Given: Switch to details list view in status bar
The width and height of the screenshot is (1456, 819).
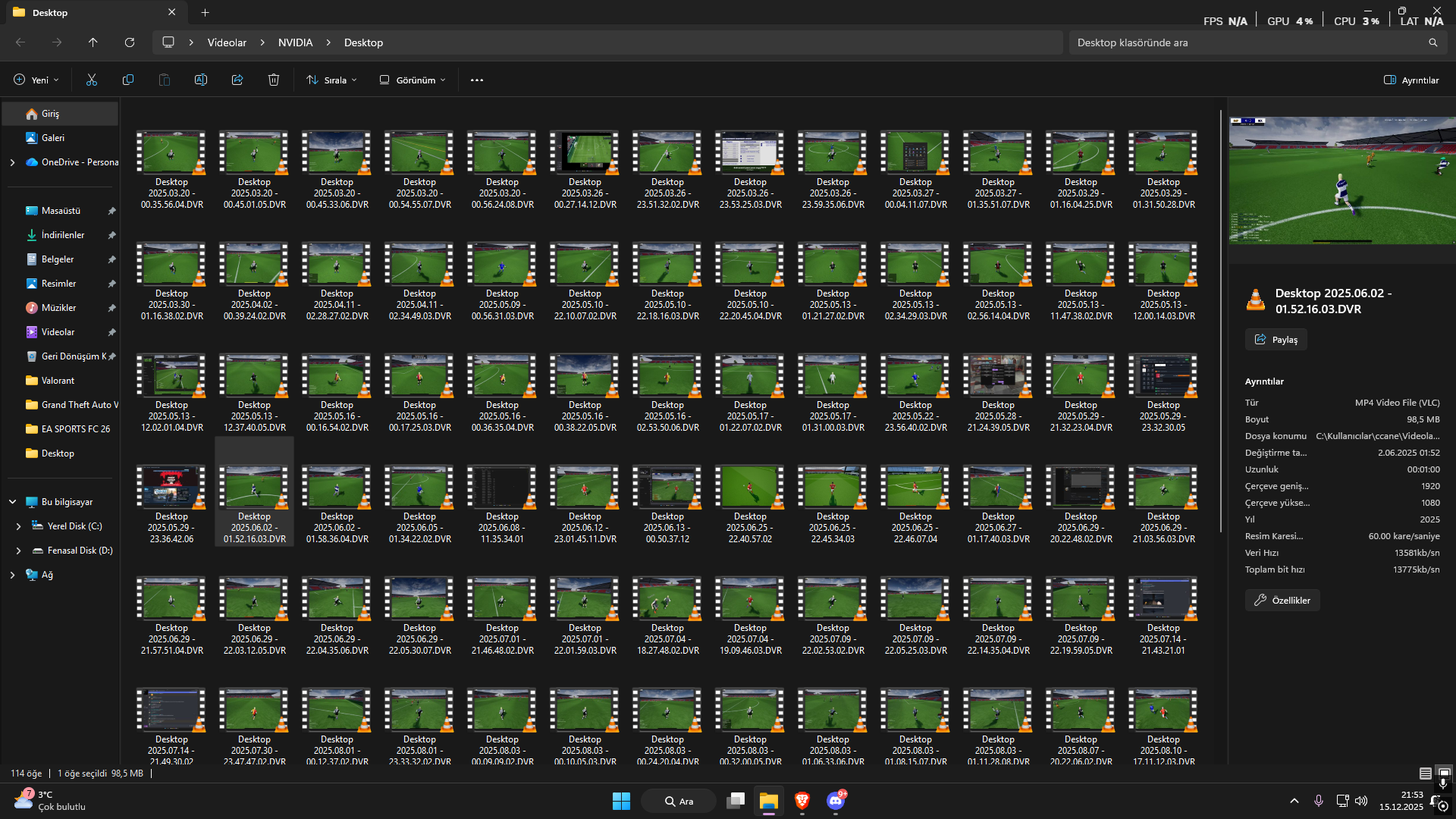Looking at the screenshot, I should pos(1426,773).
